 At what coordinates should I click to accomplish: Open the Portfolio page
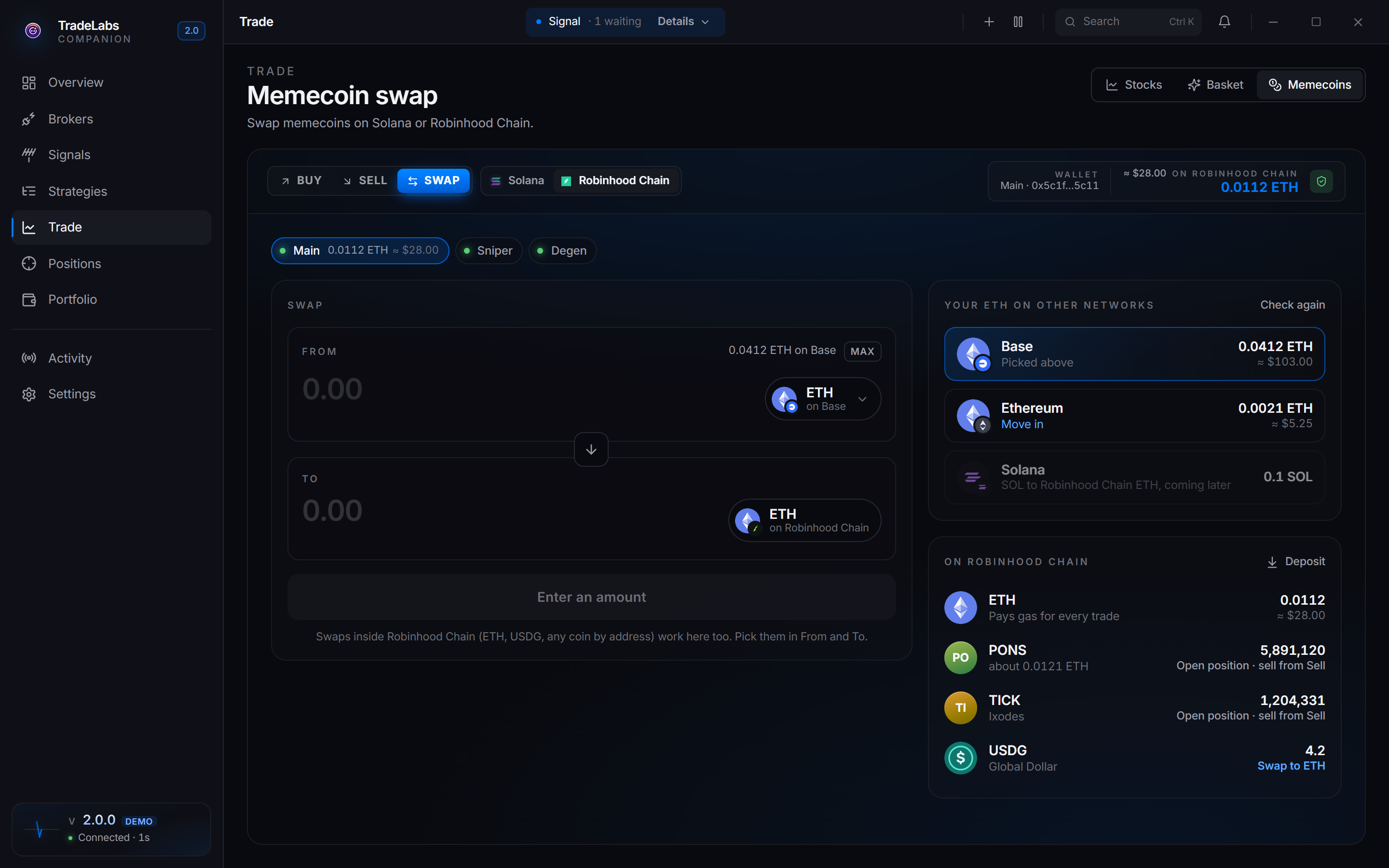pyautogui.click(x=111, y=299)
